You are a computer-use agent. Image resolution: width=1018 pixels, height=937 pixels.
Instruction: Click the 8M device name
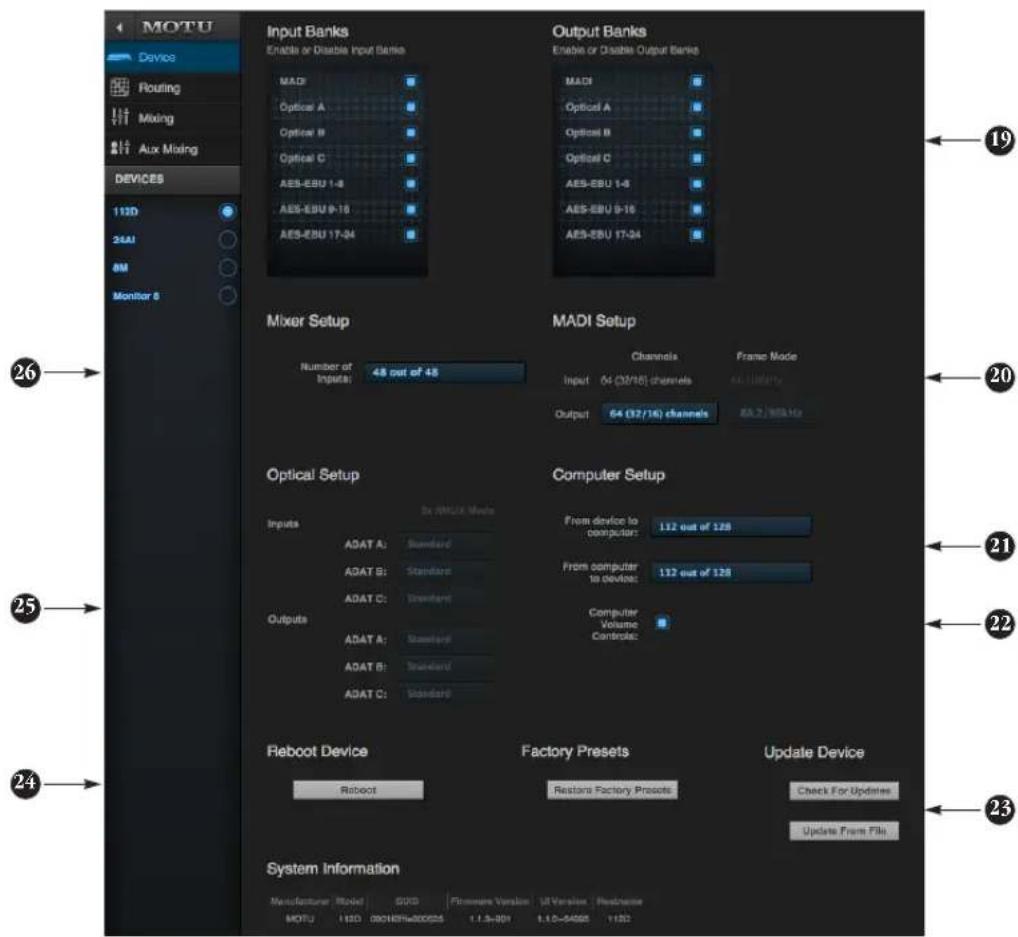pos(120,268)
